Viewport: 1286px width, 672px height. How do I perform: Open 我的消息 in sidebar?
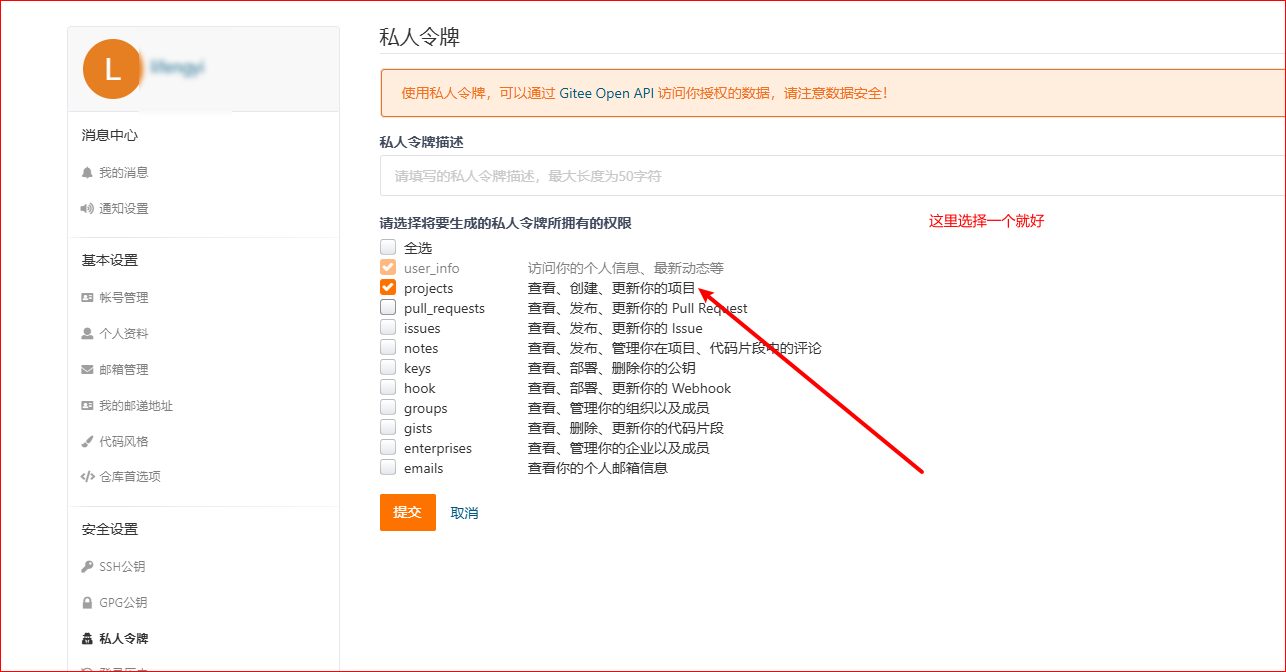click(x=123, y=173)
